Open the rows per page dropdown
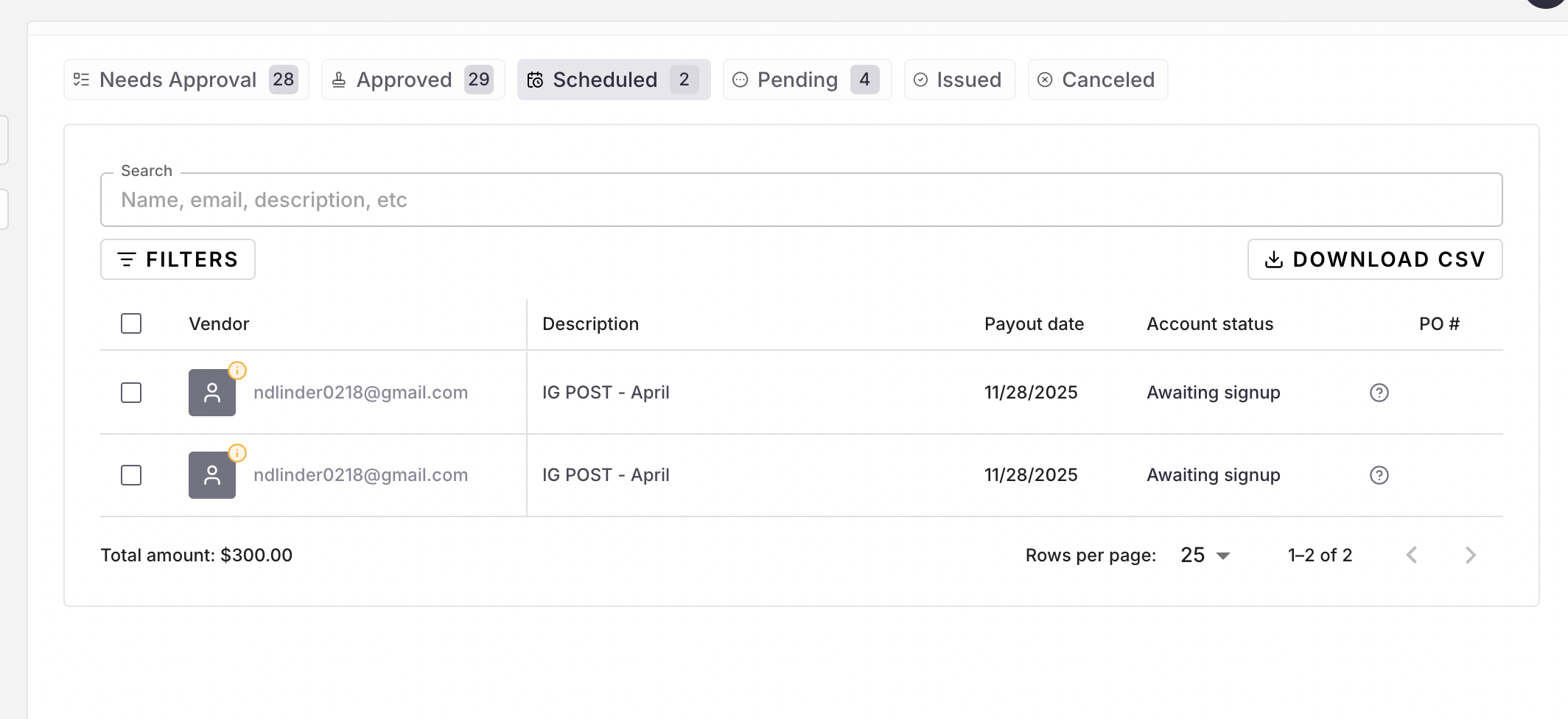 click(x=1205, y=555)
